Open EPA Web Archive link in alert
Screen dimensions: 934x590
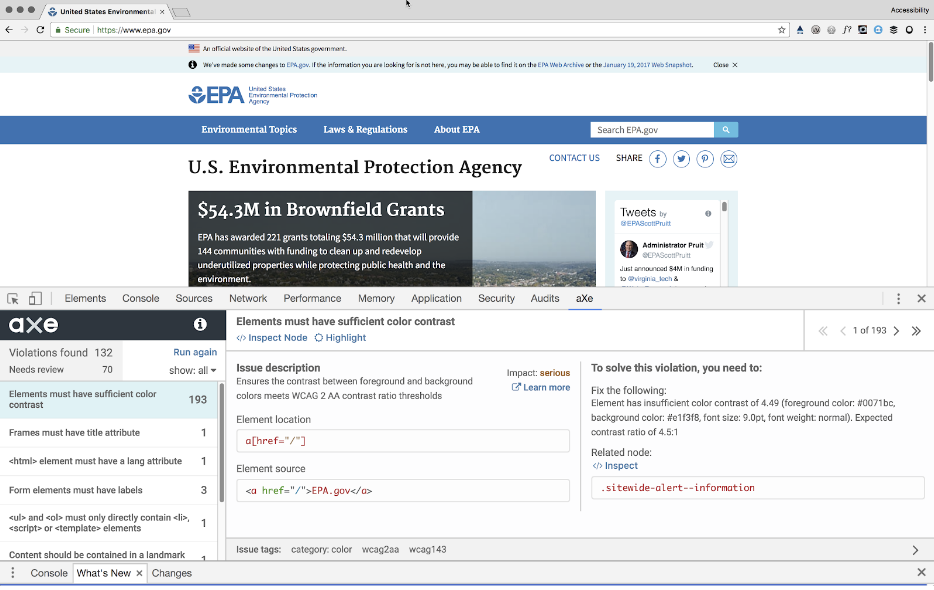click(x=561, y=65)
